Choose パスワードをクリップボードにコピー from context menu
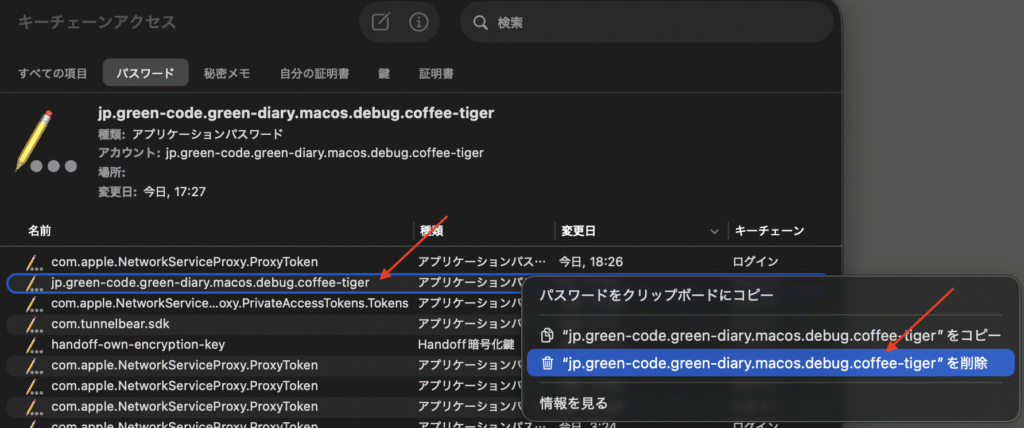Screen dimensions: 1024x428 [x=643, y=295]
